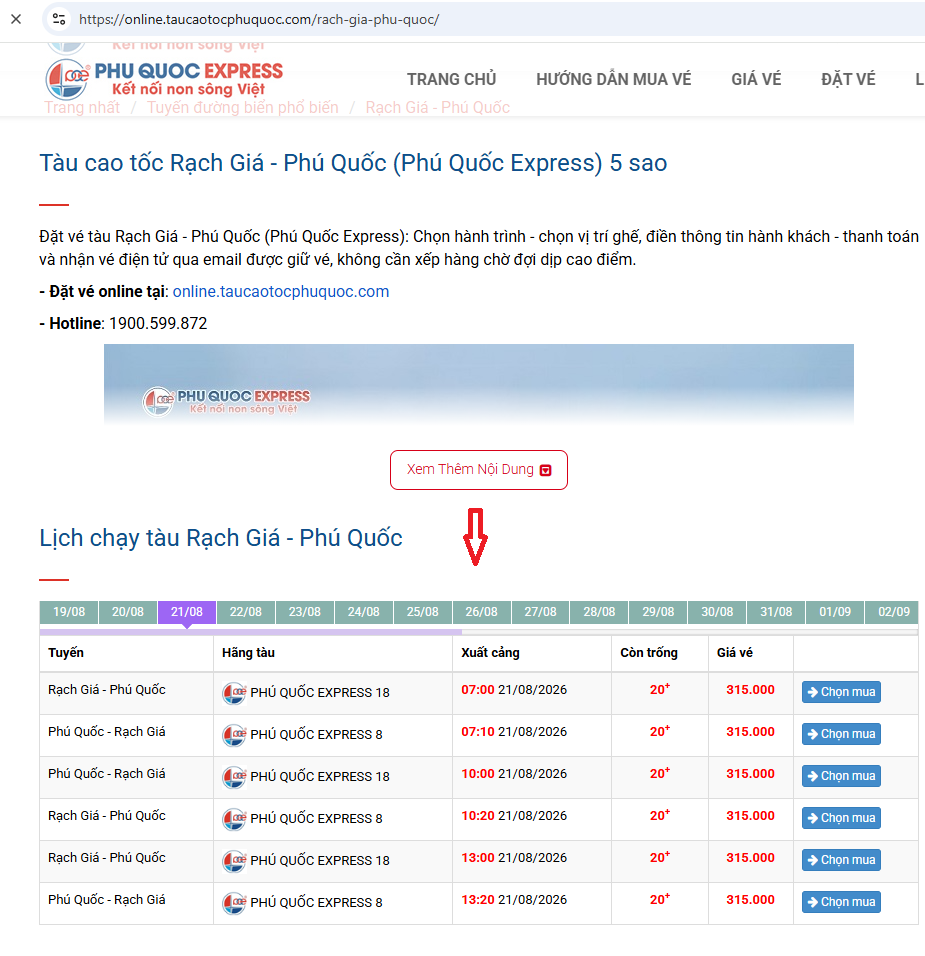This screenshot has height=956, width=925.
Task: Click the Phu Quoc Express header logo
Action: click(x=165, y=79)
